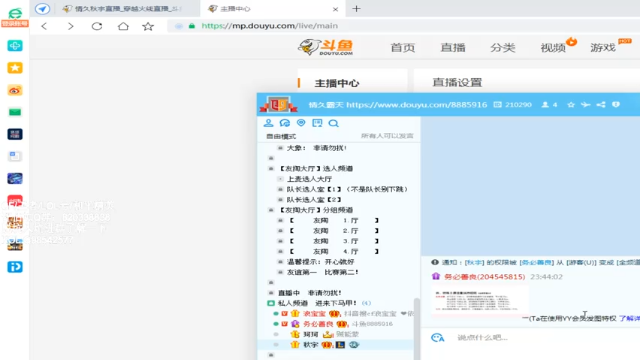This screenshot has width=640, height=360.
Task: Open 分类 in Douyu navigation
Action: [x=502, y=48]
